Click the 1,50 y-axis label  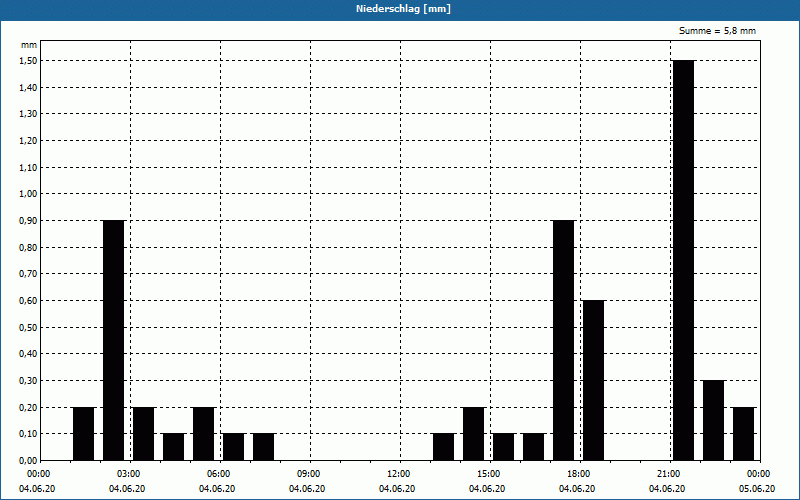click(x=28, y=61)
